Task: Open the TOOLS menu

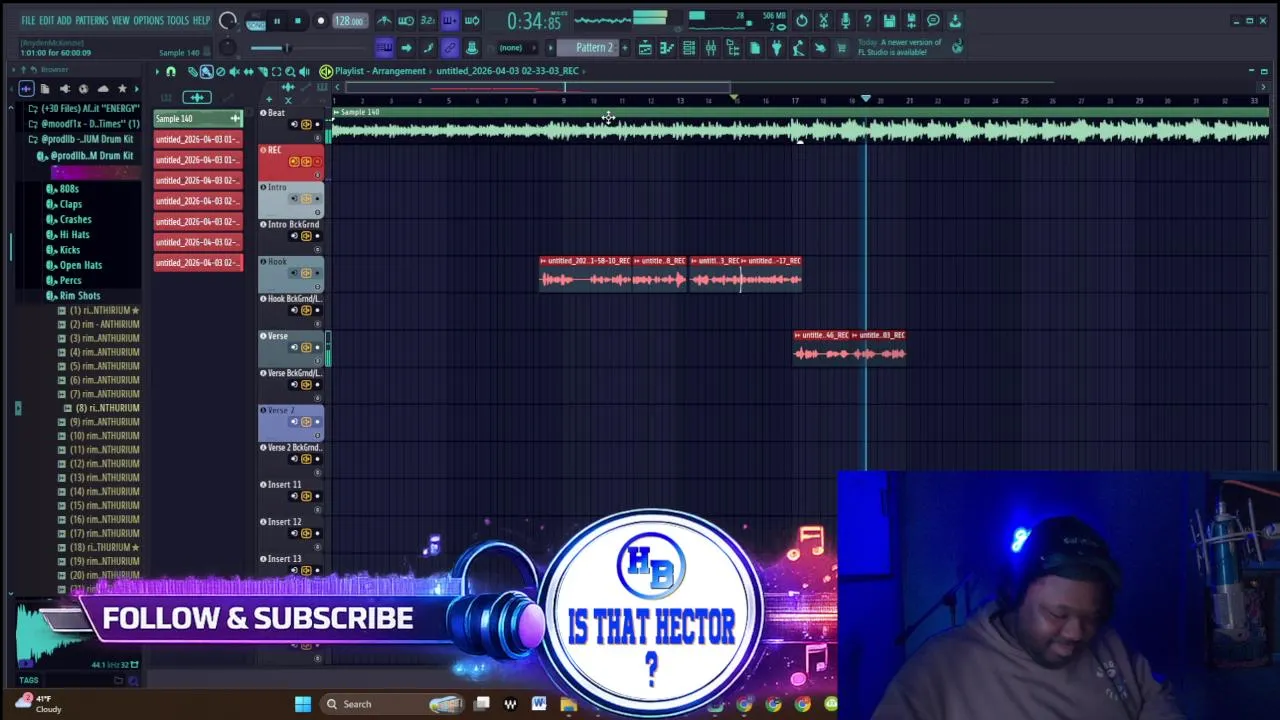Action: click(x=177, y=21)
